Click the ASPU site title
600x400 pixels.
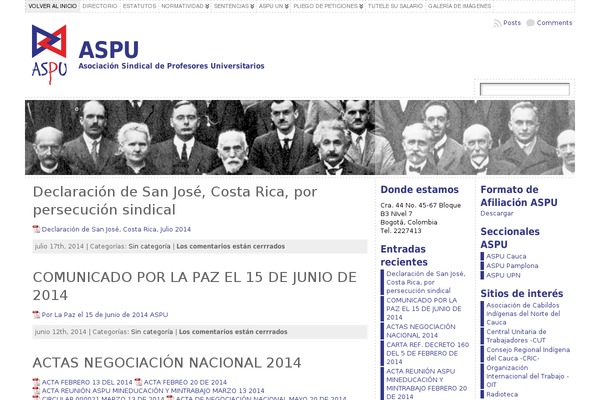pyautogui.click(x=109, y=50)
